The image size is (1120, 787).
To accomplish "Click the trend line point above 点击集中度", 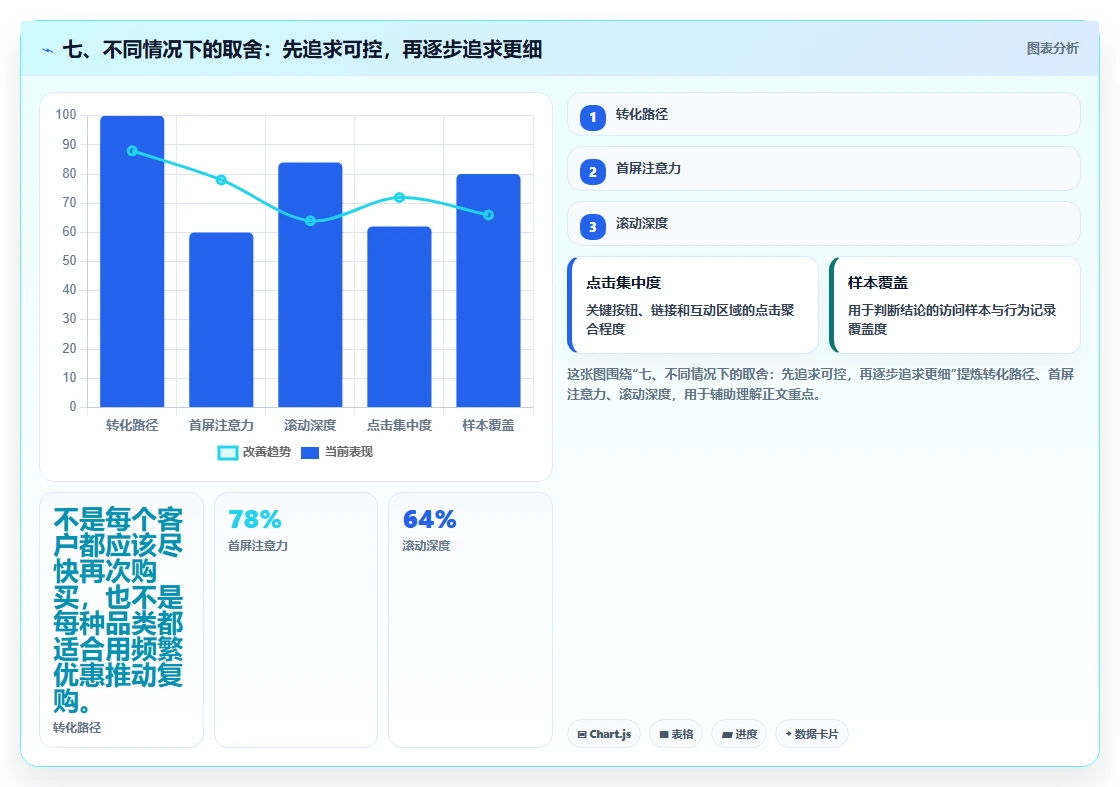I will [399, 197].
